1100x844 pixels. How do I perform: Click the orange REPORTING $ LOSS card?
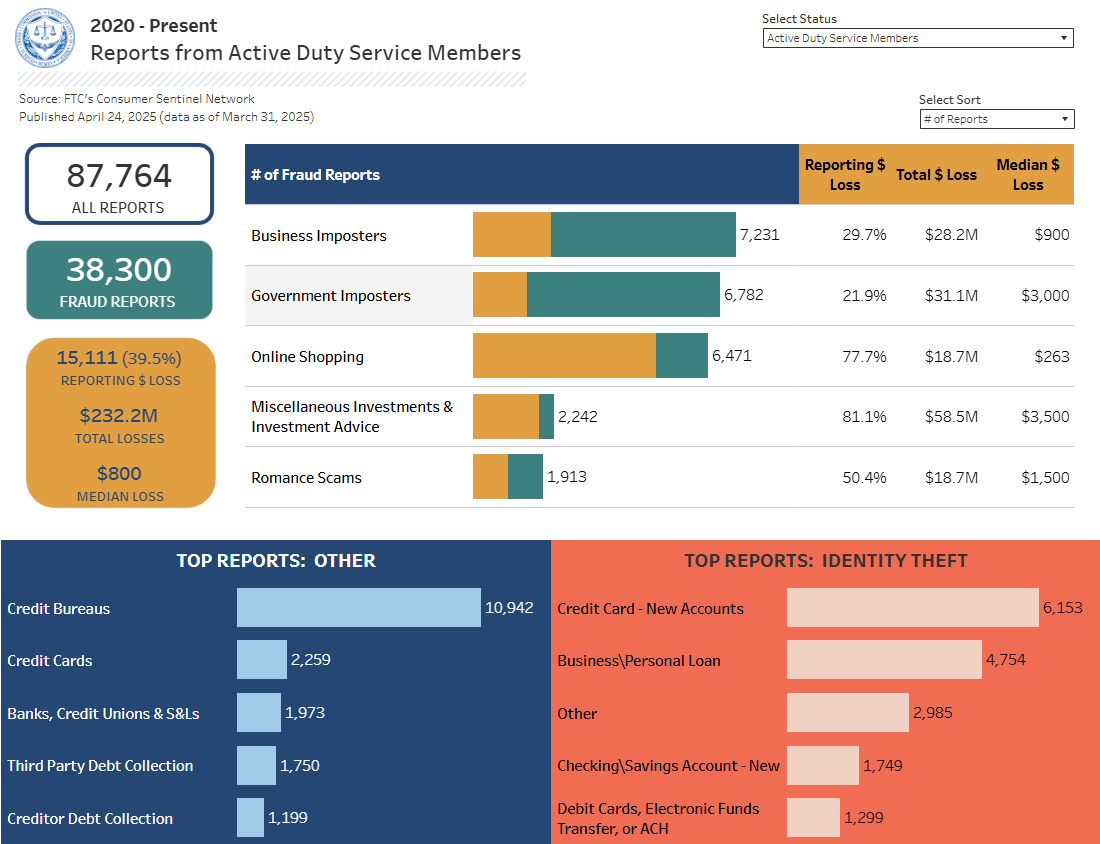(x=119, y=422)
